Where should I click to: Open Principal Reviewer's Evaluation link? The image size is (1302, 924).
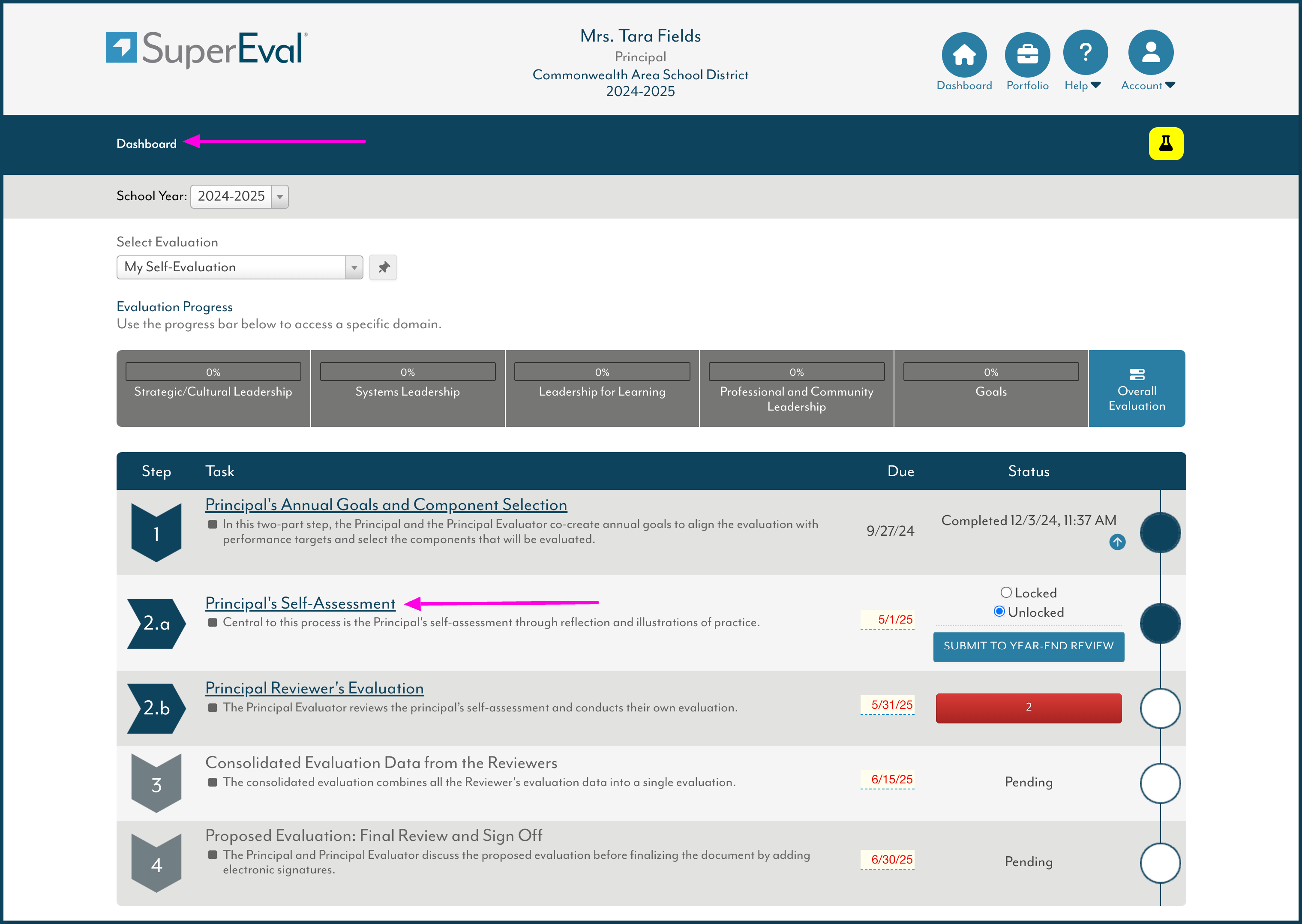[x=315, y=688]
